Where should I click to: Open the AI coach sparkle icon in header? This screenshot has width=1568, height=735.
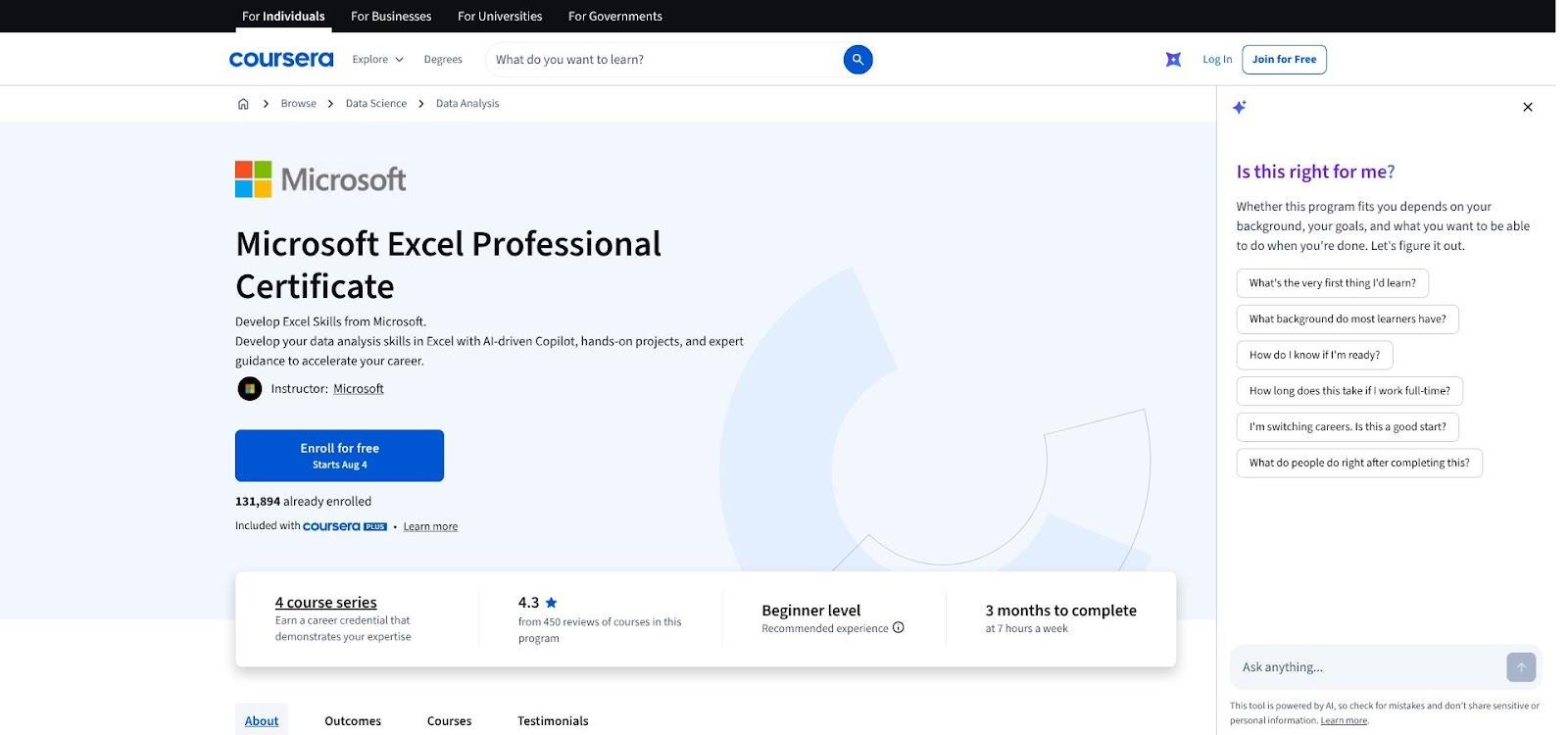[1173, 60]
